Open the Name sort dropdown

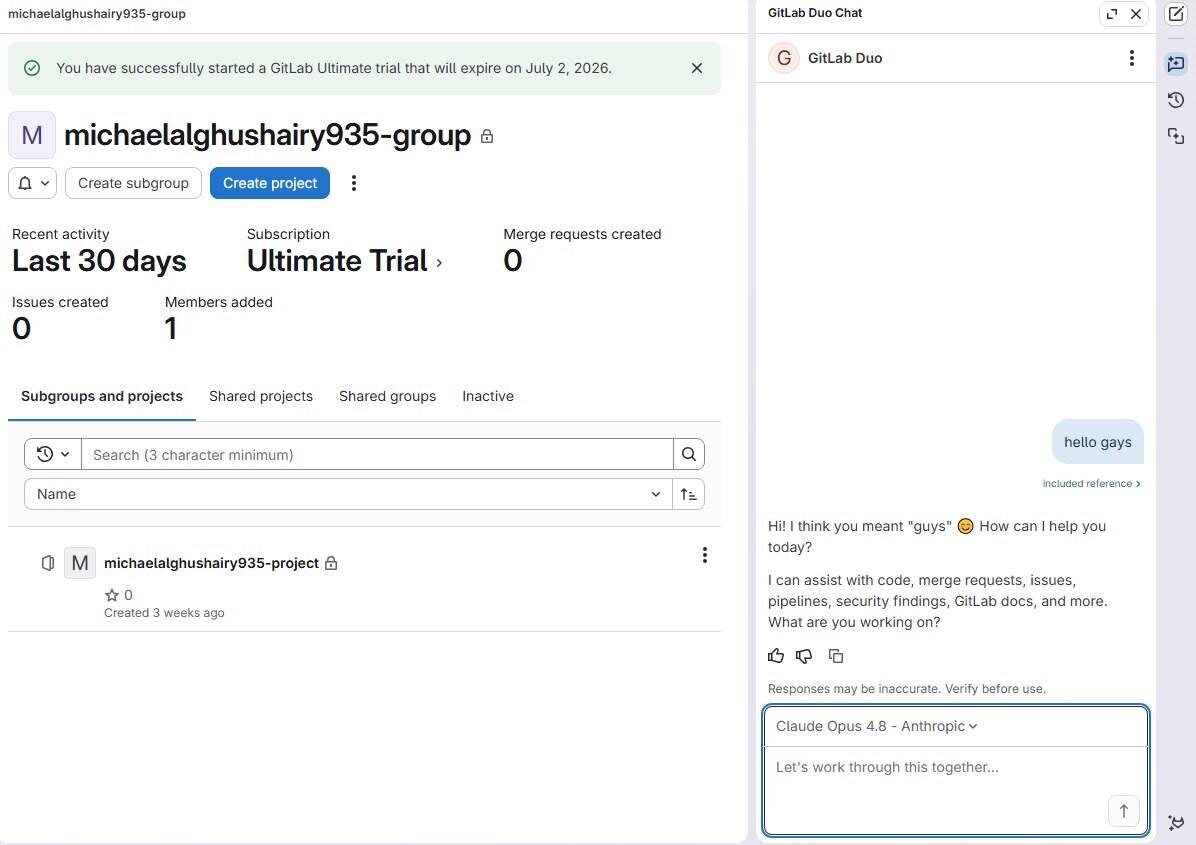click(348, 494)
